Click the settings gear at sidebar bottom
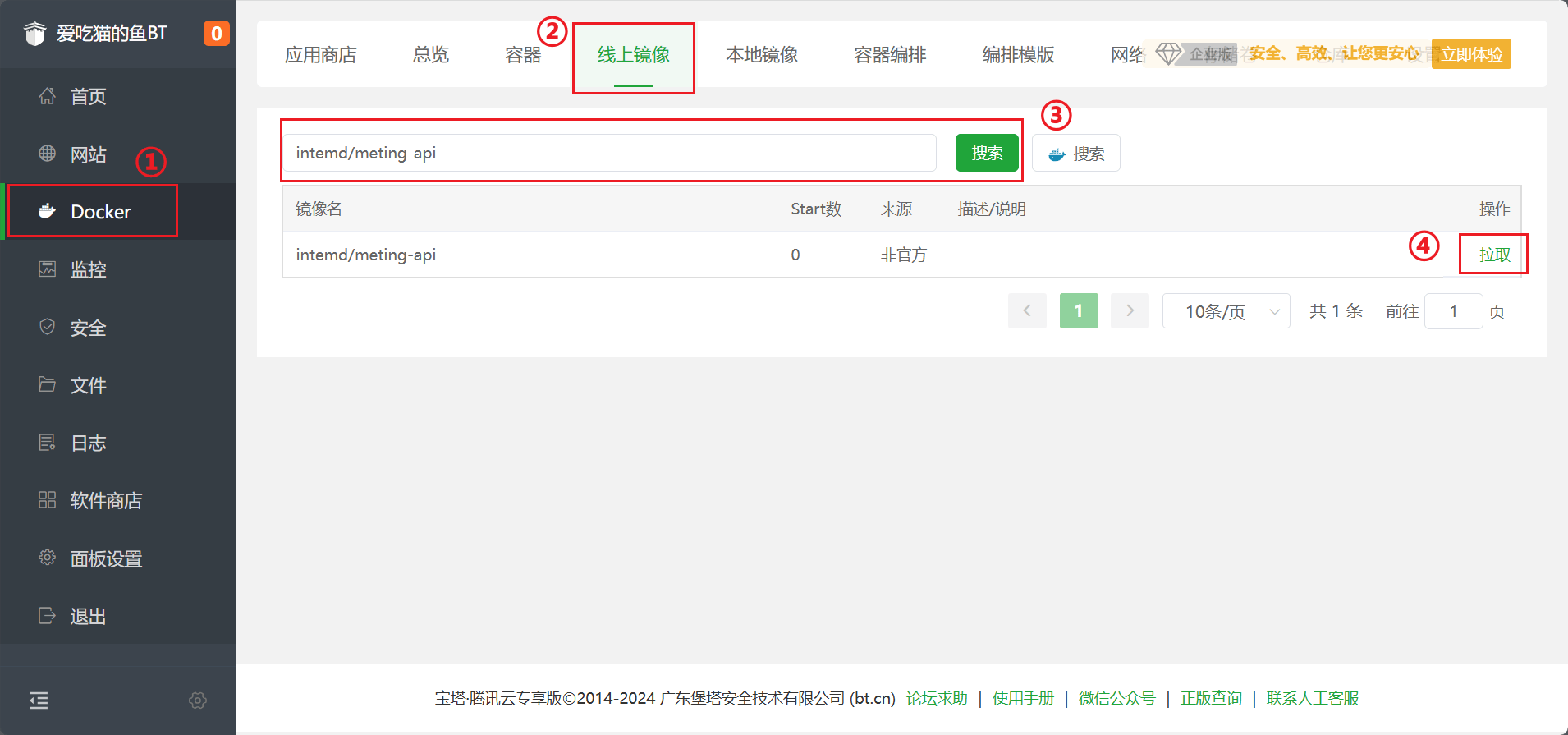This screenshot has width=1568, height=735. click(x=198, y=701)
